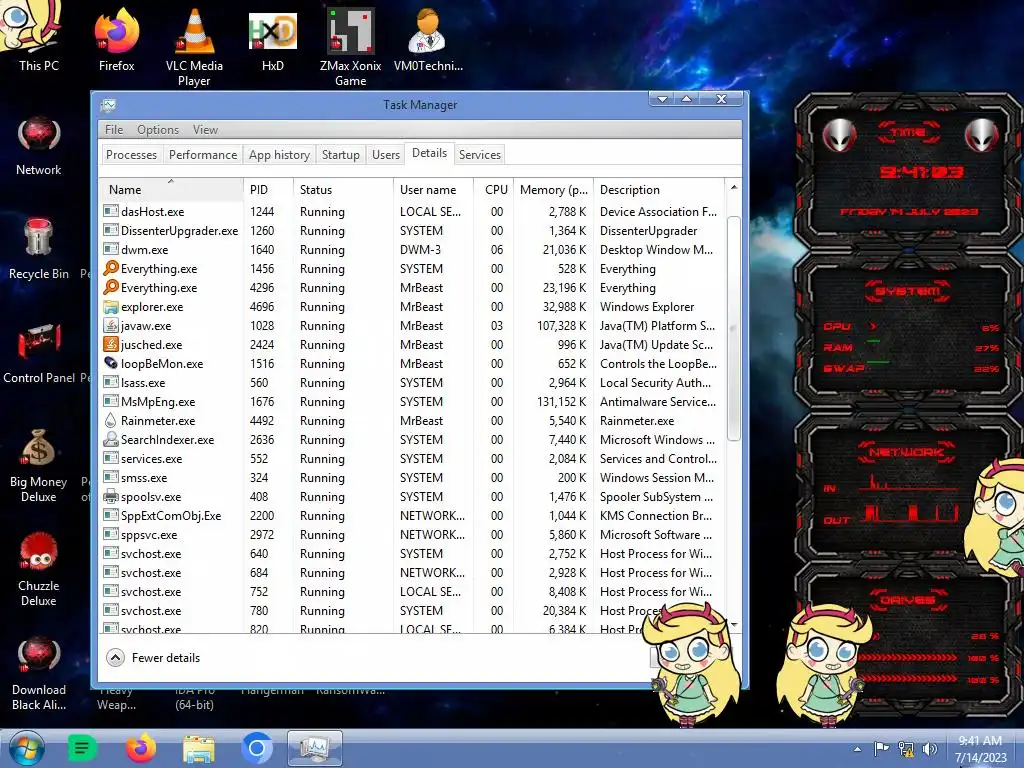The height and width of the screenshot is (768, 1024).
Task: Switch to the Services tab
Action: [x=479, y=155]
